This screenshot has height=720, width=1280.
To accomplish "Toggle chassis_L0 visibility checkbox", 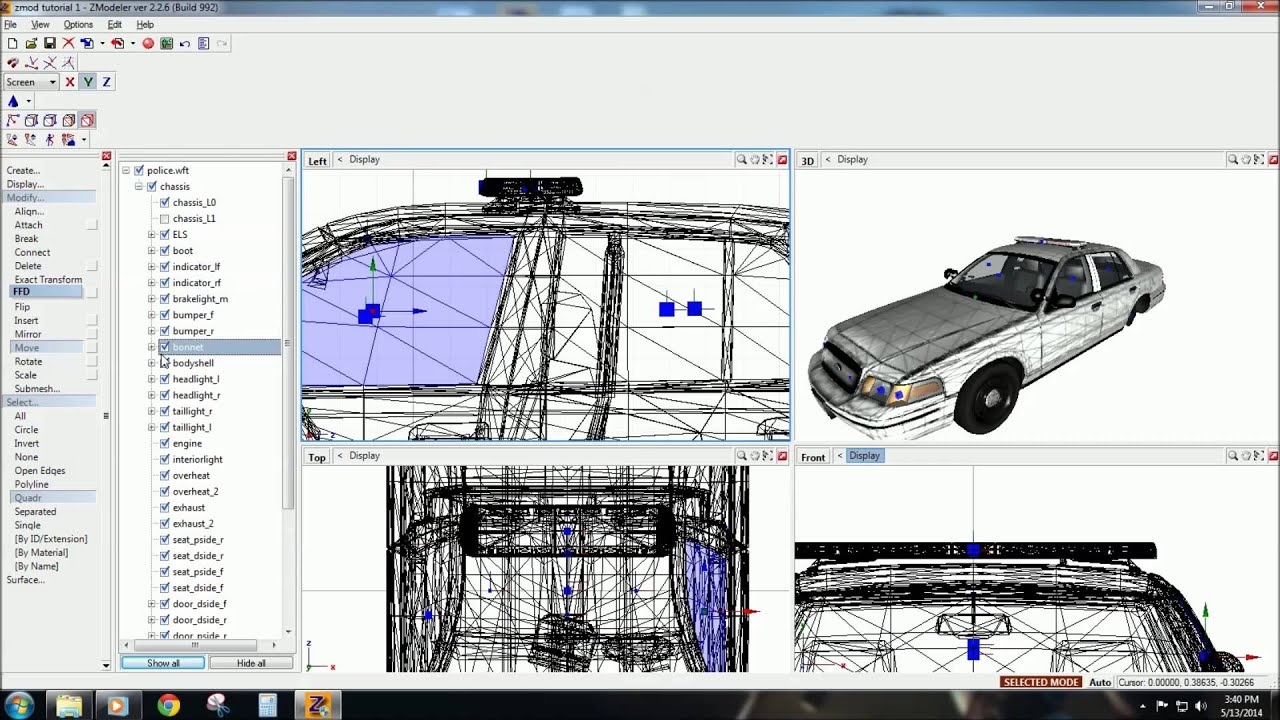I will coord(165,202).
